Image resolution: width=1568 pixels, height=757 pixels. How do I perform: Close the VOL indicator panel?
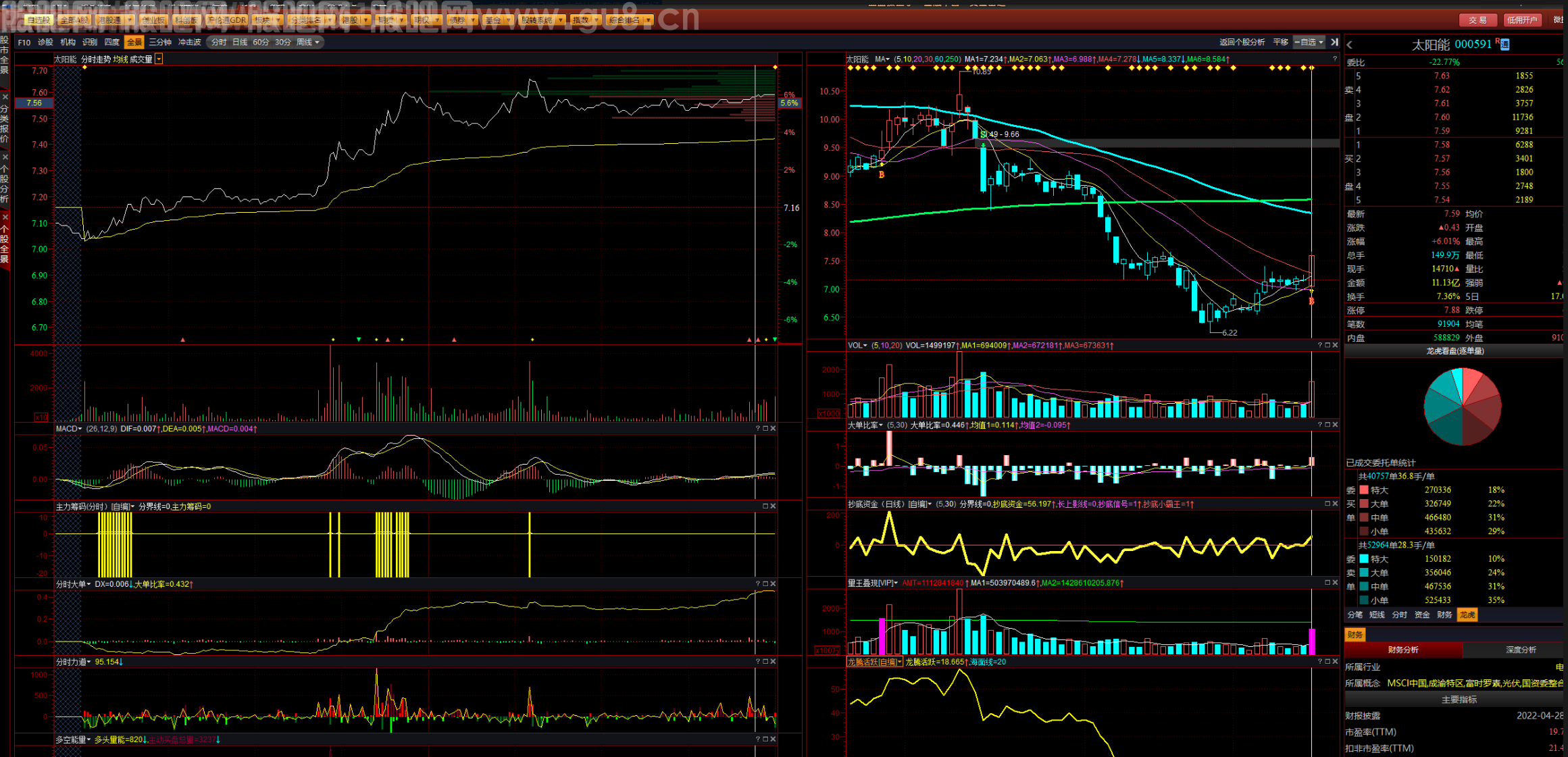click(x=1335, y=345)
